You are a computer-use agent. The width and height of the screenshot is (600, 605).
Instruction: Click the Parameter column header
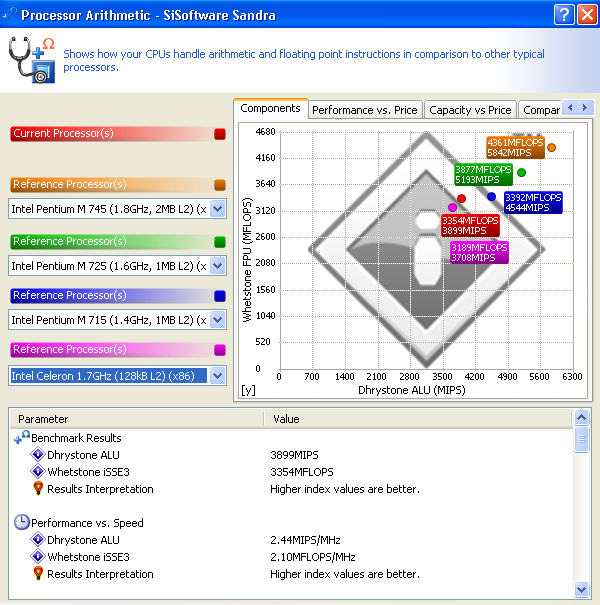tap(137, 419)
